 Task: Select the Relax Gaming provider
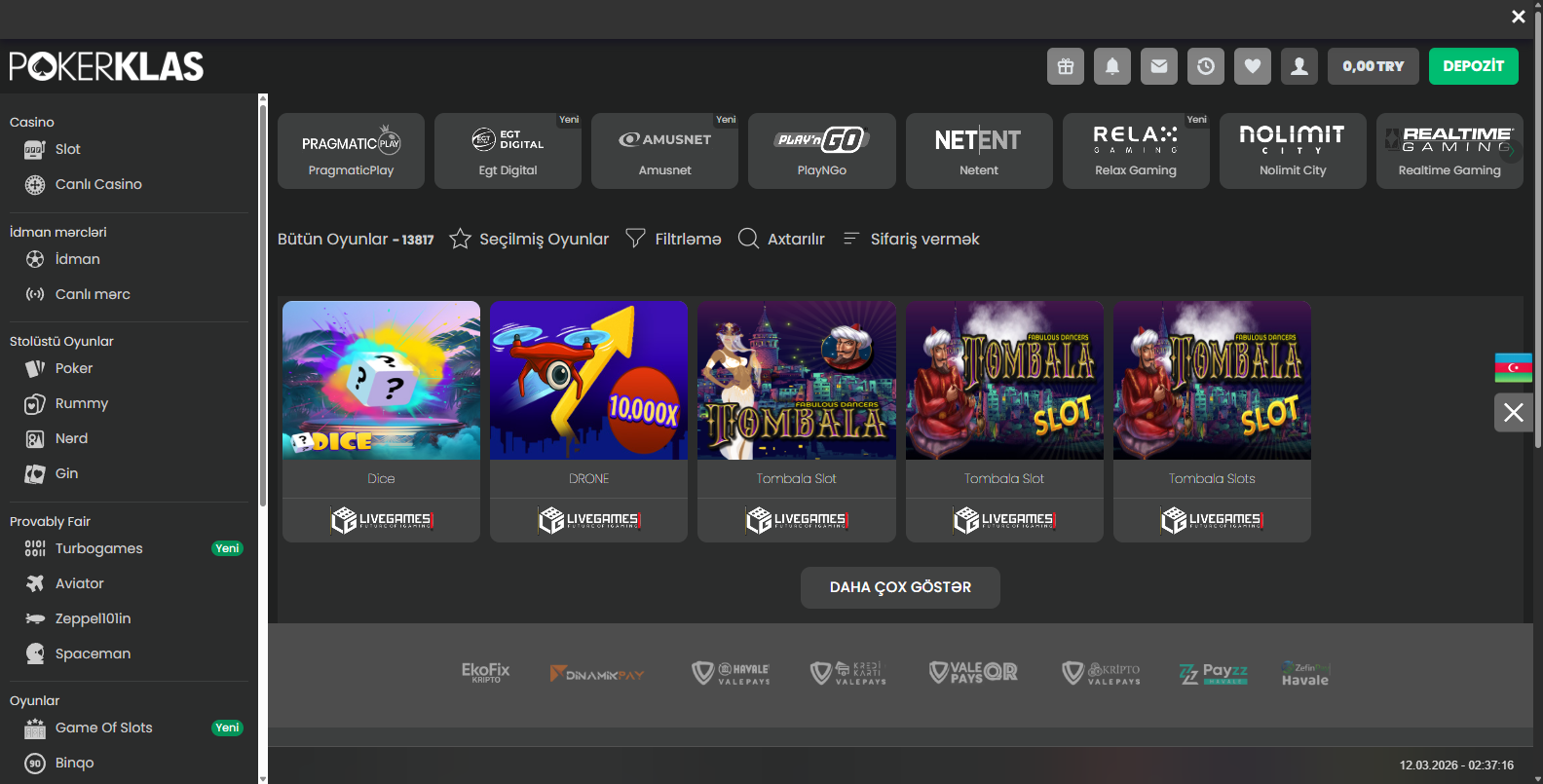1136,151
